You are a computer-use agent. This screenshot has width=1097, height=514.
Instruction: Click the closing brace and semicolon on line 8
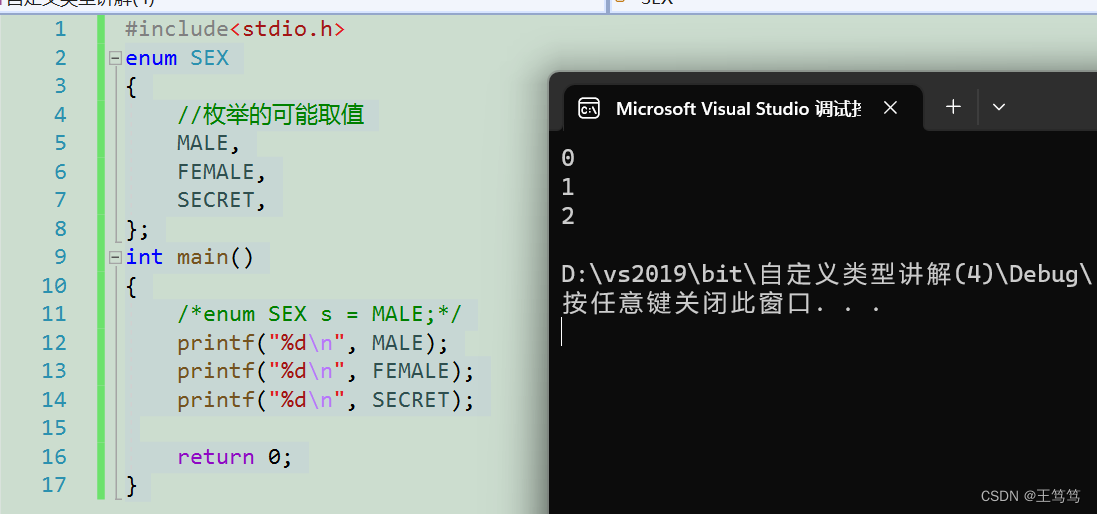(x=138, y=229)
